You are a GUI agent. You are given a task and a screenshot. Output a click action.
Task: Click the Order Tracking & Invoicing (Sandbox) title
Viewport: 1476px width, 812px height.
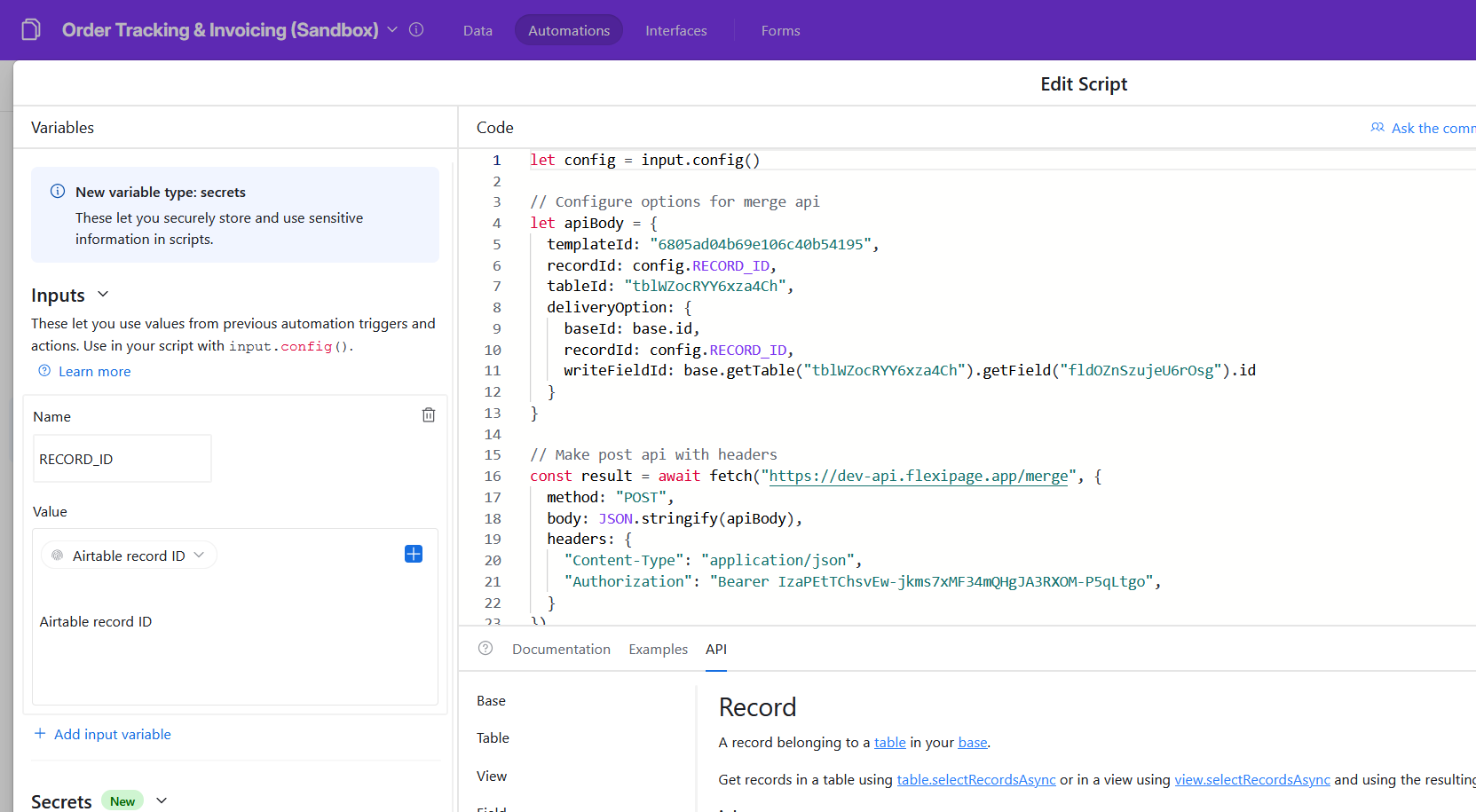click(220, 29)
